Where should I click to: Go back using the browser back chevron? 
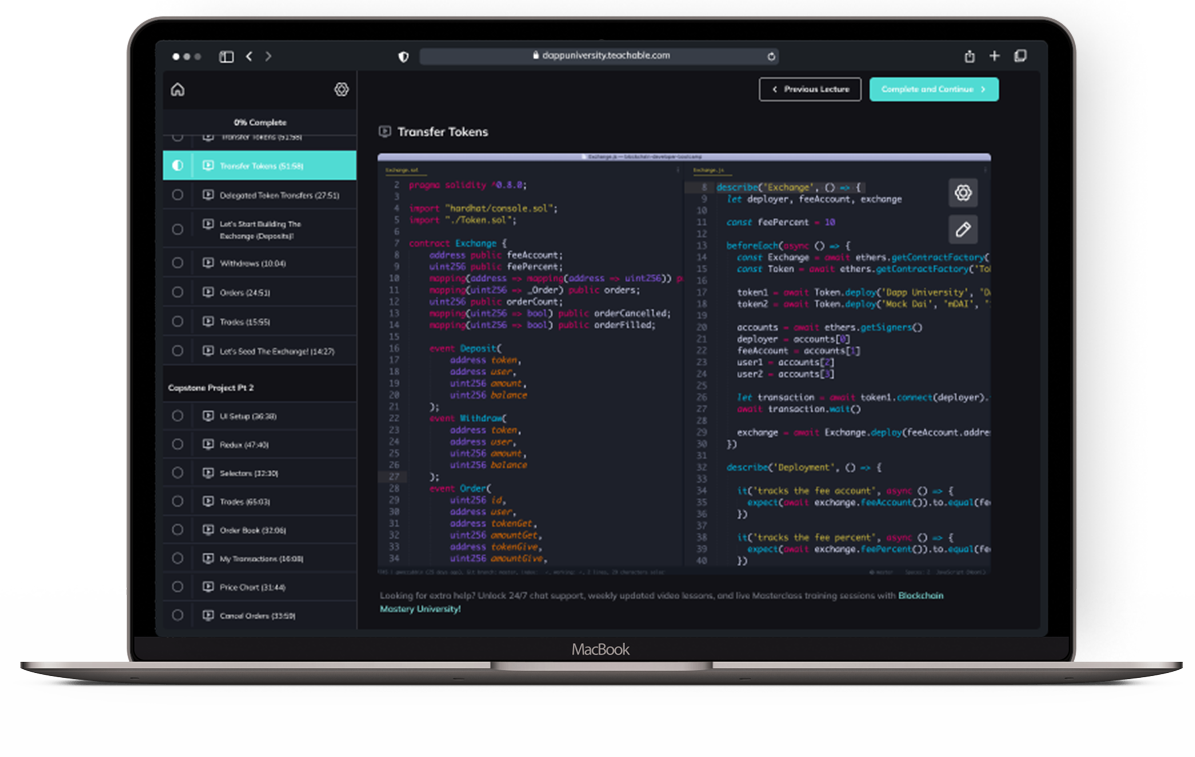coord(249,57)
